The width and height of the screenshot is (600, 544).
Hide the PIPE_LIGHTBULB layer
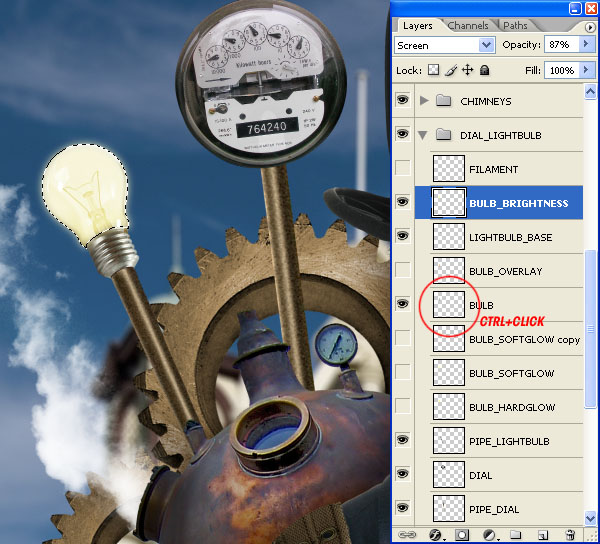pos(403,440)
